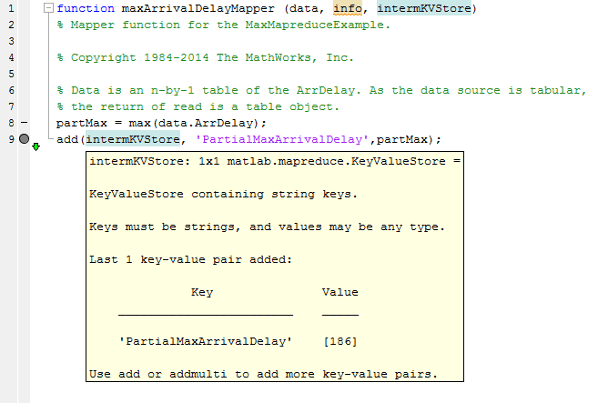
Task: Click the green execution arrow at line 9
Action: 36,147
